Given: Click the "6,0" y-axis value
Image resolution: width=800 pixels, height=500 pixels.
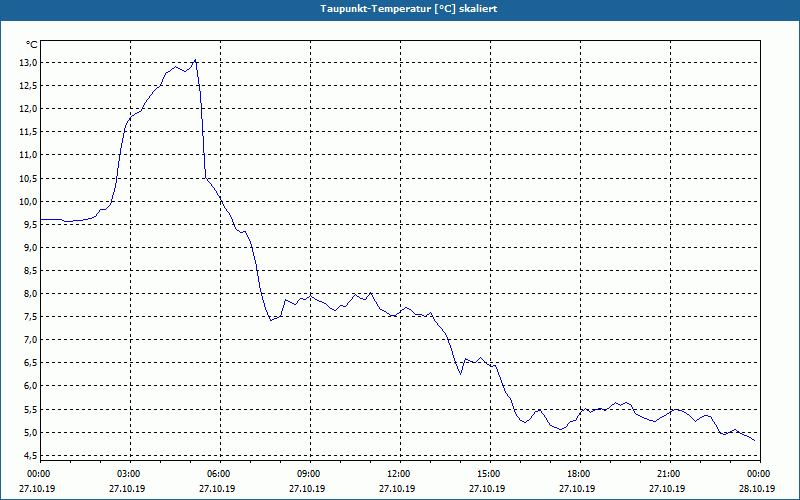Looking at the screenshot, I should tap(30, 386).
